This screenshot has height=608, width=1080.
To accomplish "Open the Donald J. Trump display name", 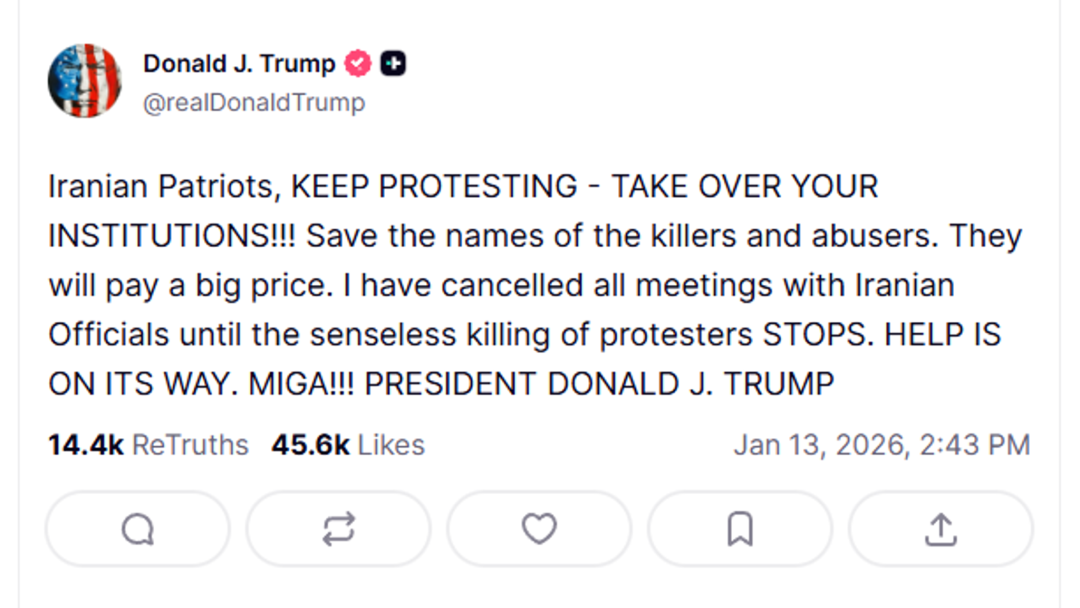I will [x=239, y=64].
